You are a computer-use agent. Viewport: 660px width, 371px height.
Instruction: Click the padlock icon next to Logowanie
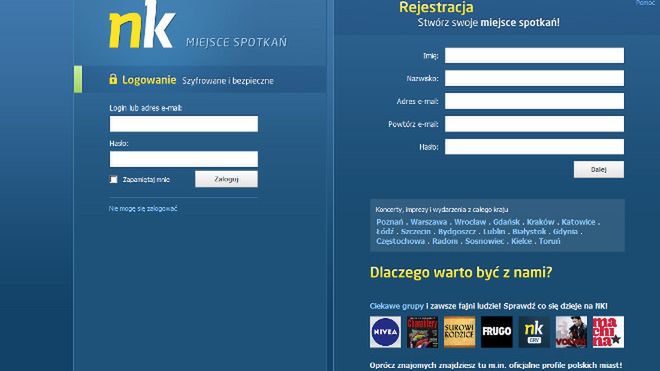click(x=113, y=79)
